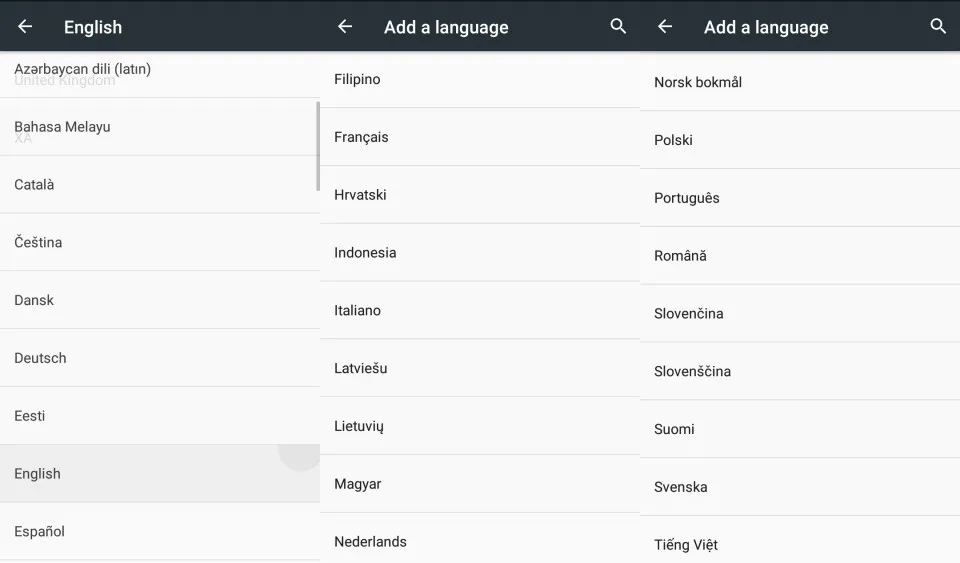Pick Indonesia from the language list
Viewport: 960px width, 563px height.
(480, 253)
